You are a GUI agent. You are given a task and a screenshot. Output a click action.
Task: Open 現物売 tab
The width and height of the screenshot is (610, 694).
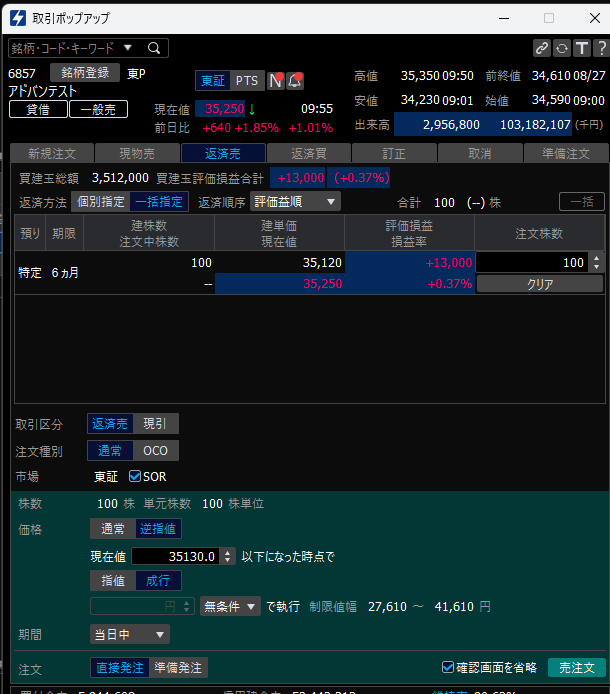(137, 153)
